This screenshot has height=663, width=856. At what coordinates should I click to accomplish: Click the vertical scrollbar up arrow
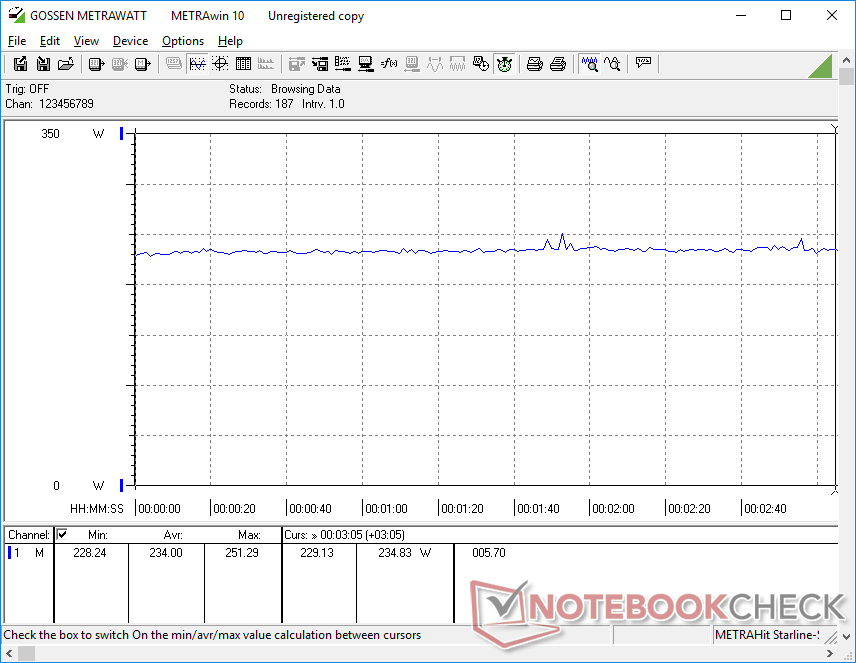(847, 60)
